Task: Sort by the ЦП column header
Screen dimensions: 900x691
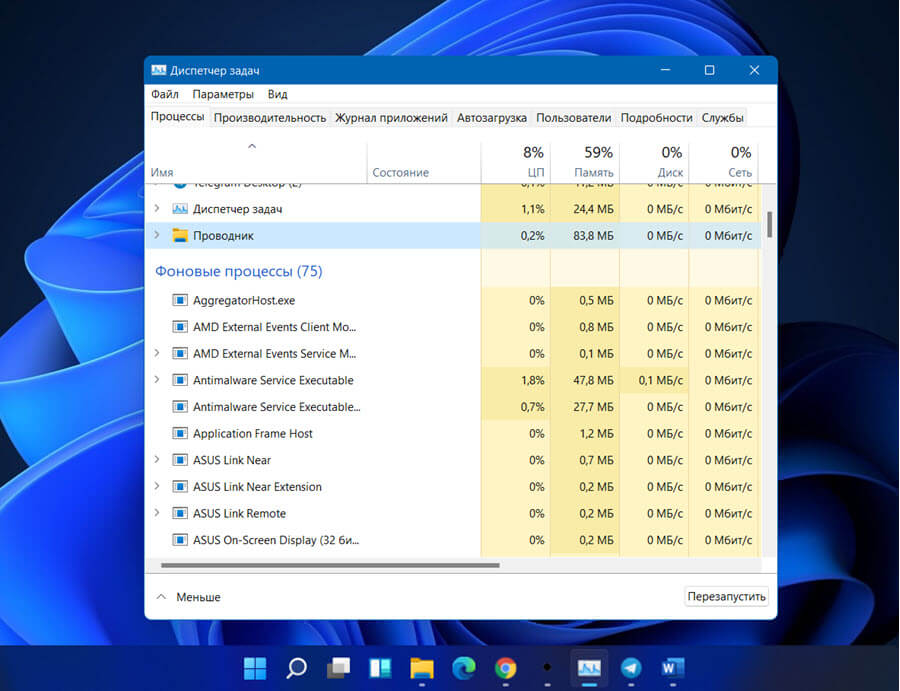Action: (515, 161)
